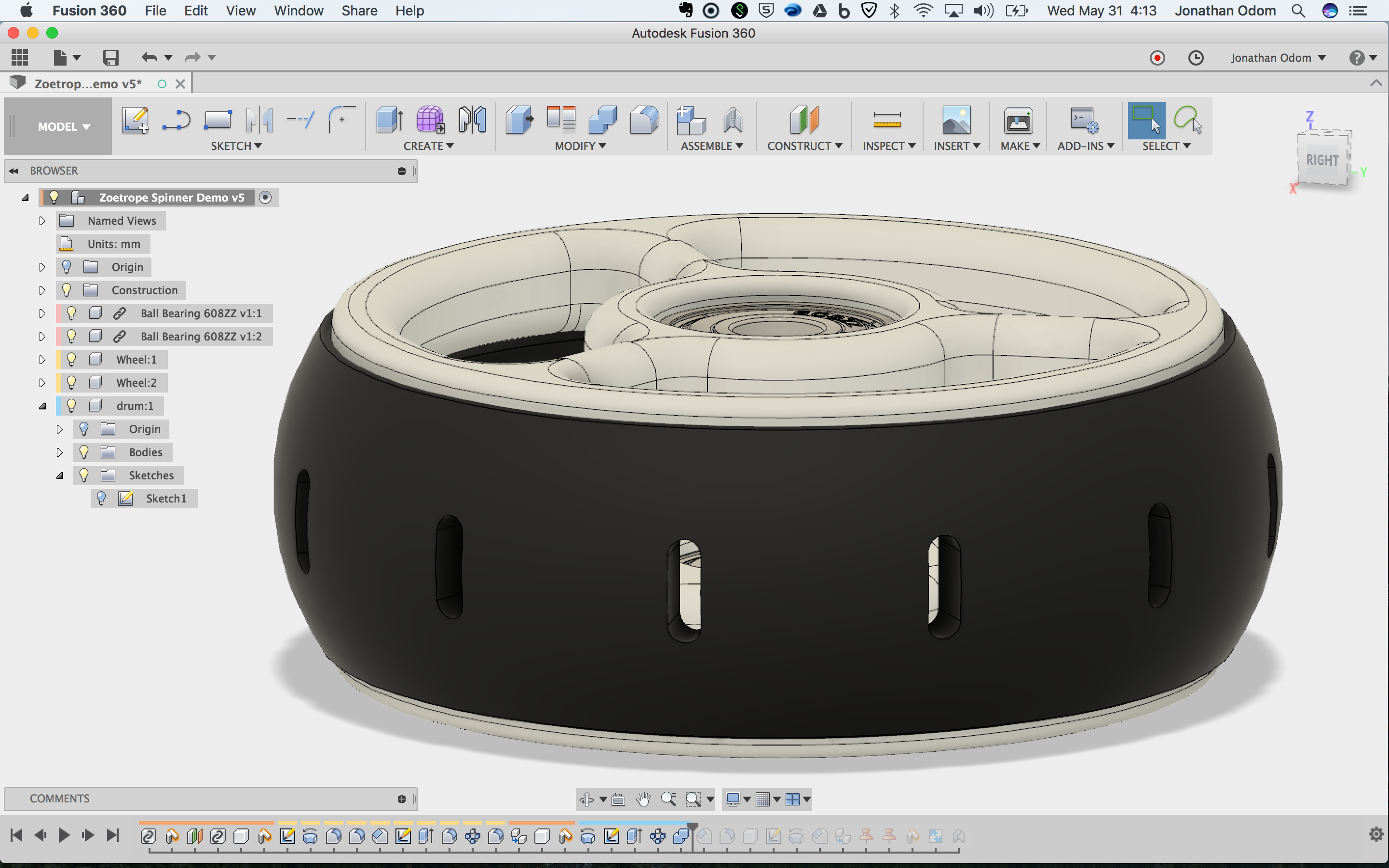Click the Save disk icon

coord(110,57)
